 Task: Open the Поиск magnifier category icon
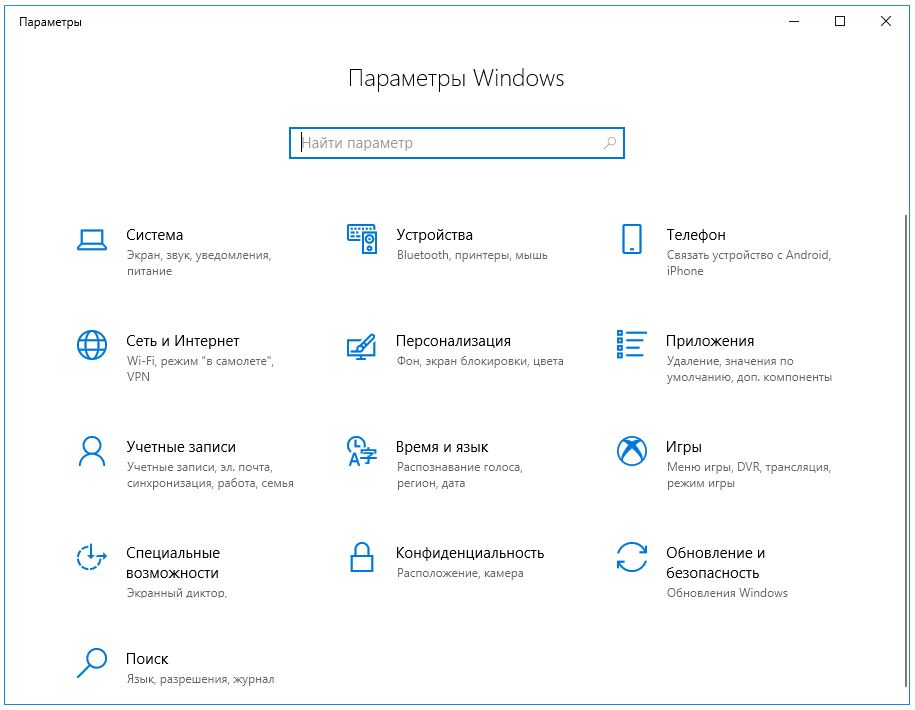pos(92,663)
